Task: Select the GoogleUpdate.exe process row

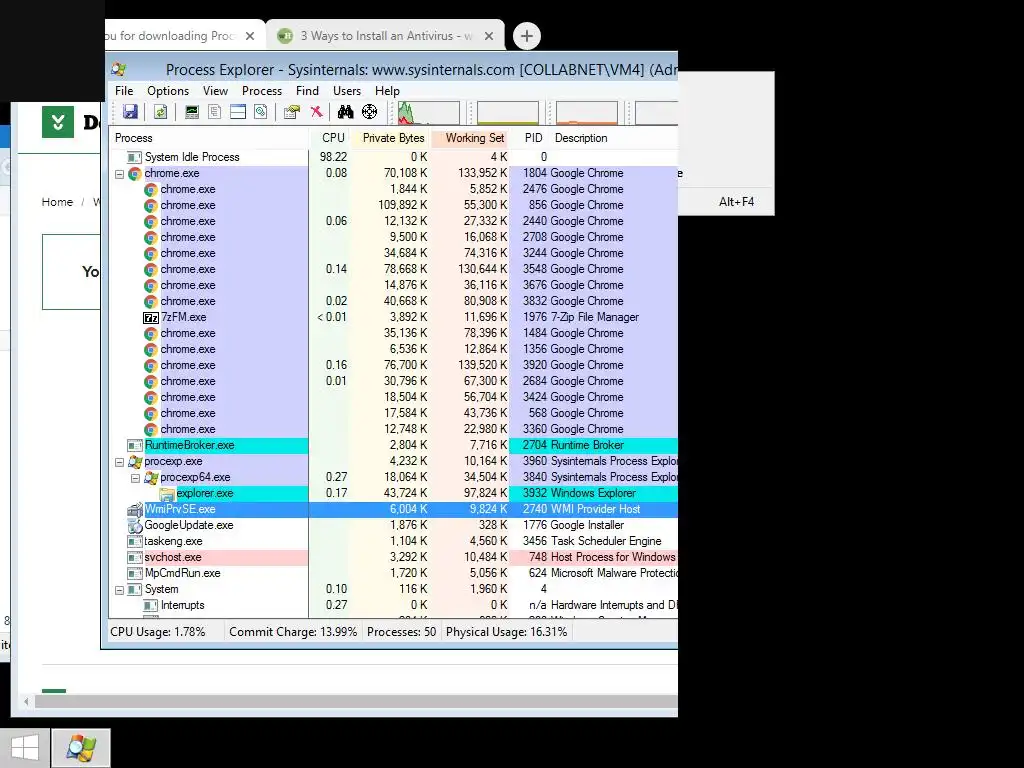Action: pos(394,525)
